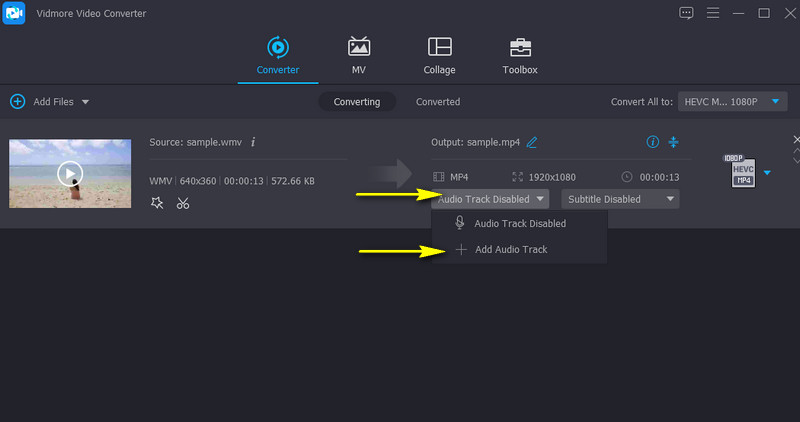Expand the Audio Track Disabled dropdown

(491, 199)
